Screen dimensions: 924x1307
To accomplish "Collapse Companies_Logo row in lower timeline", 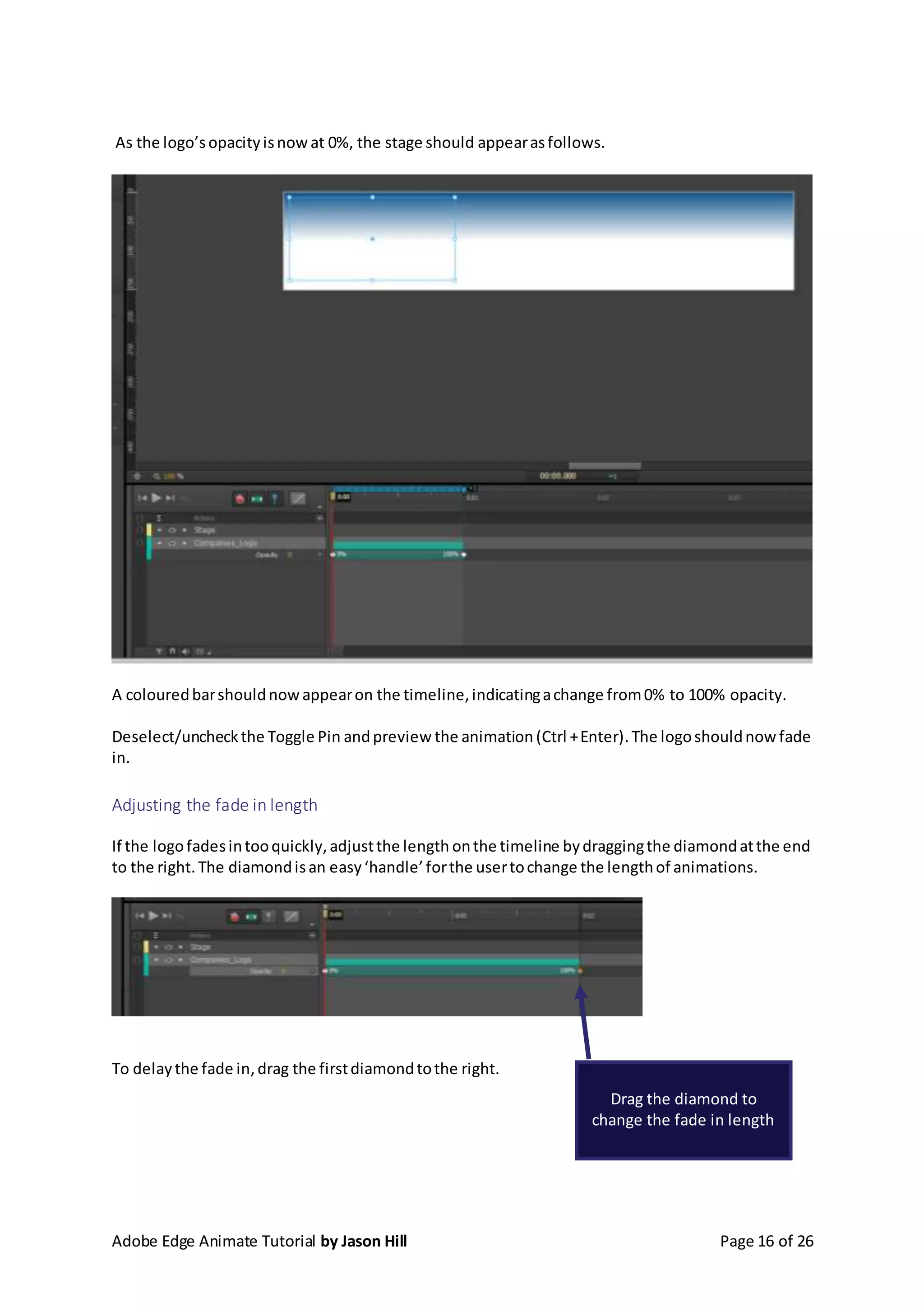I will [157, 960].
